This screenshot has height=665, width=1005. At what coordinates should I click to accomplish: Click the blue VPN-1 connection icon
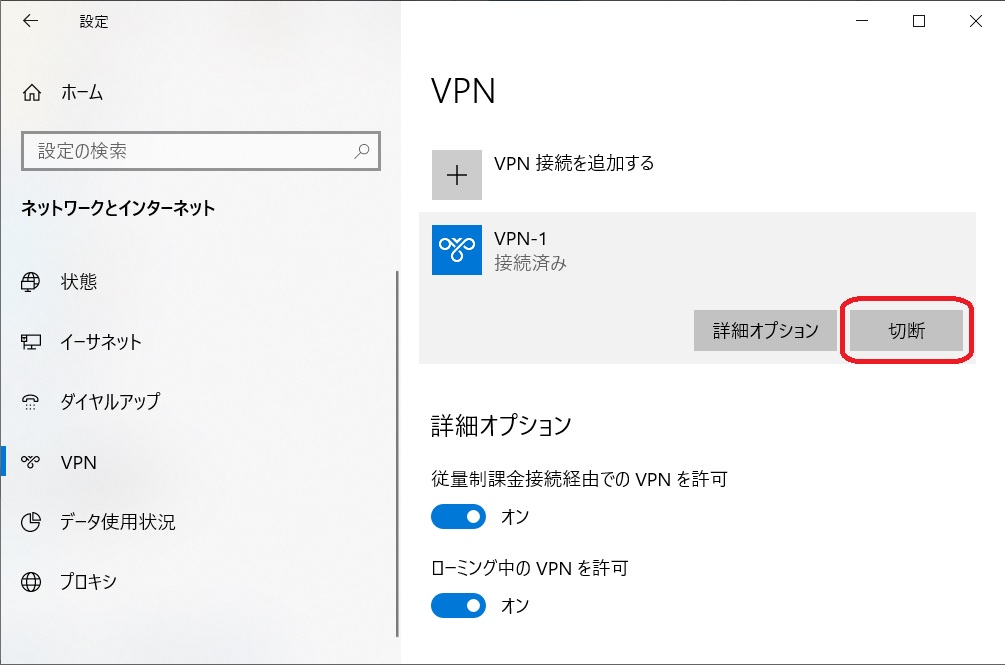tap(456, 250)
